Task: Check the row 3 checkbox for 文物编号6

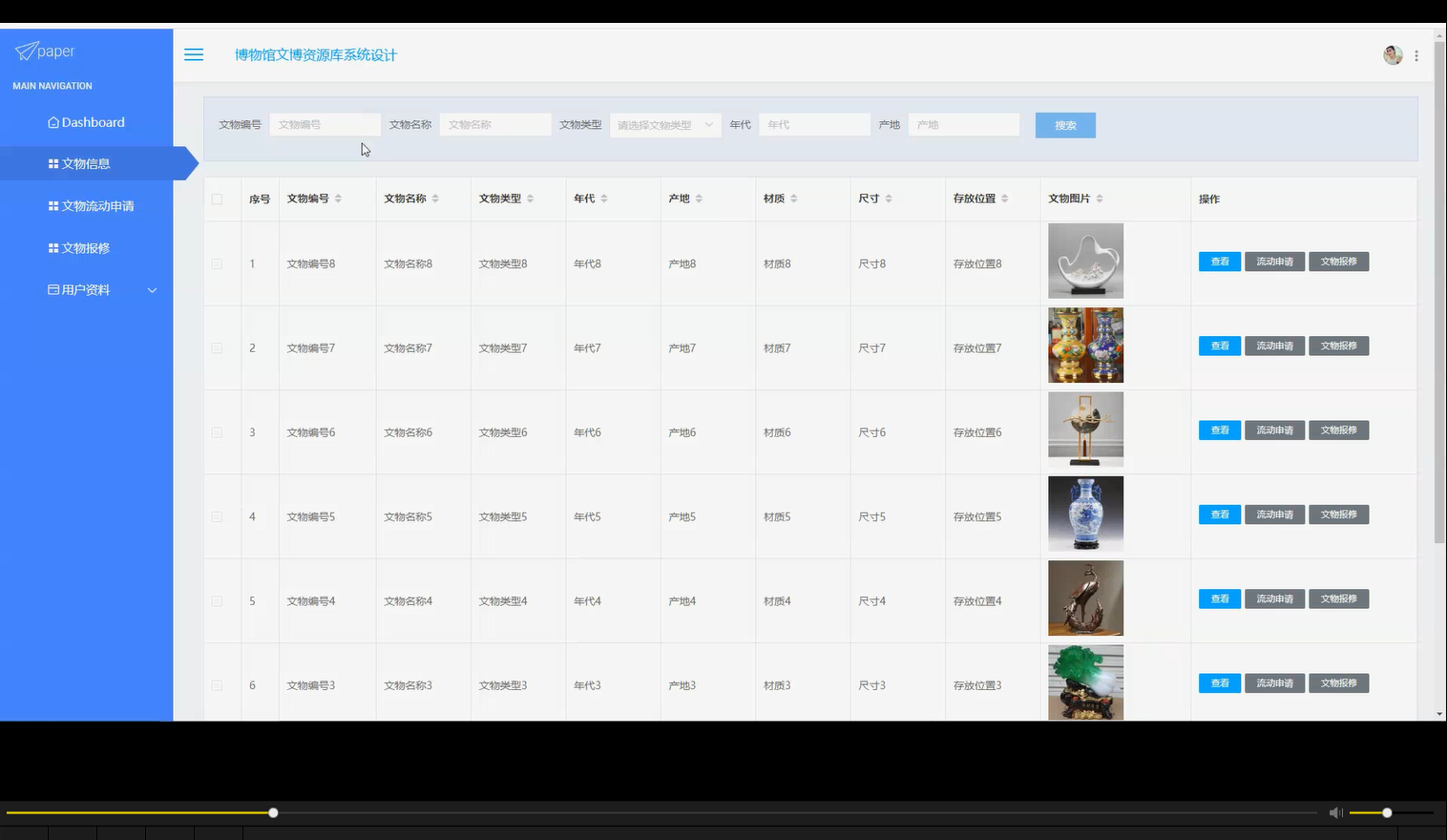Action: [218, 432]
